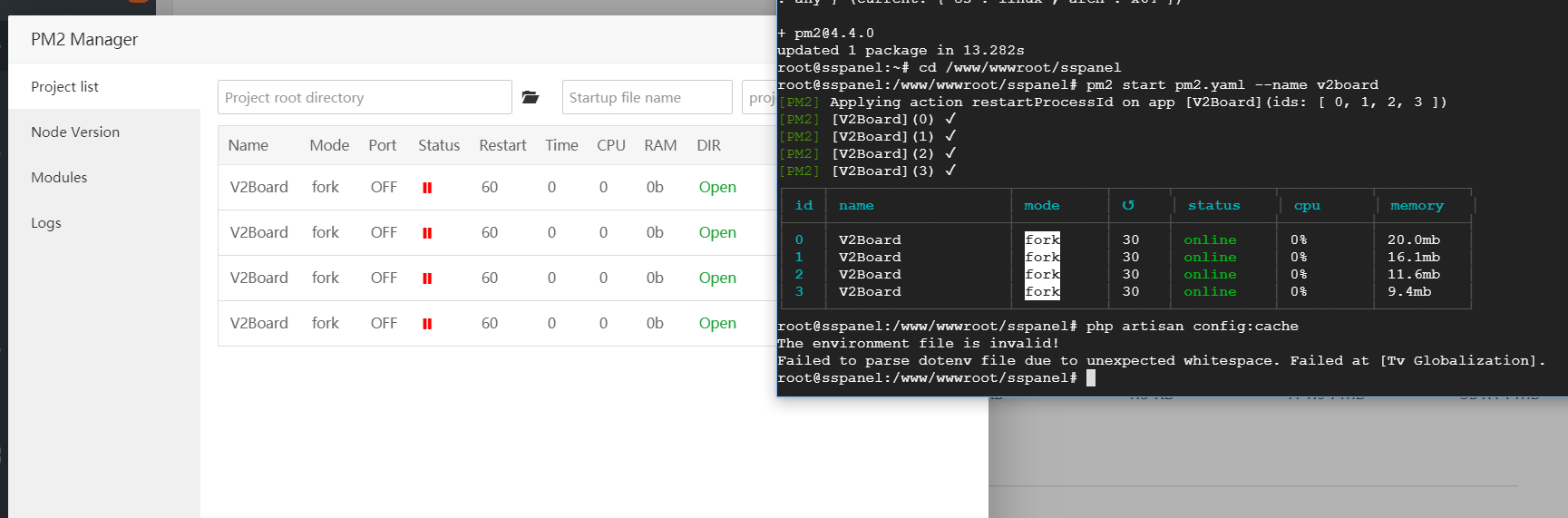Click terminal 20.0mb memory value

tap(1414, 239)
